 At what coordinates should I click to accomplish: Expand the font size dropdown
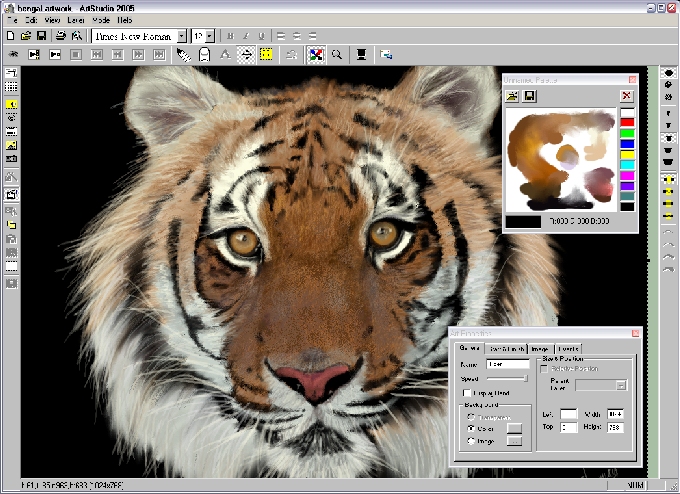pyautogui.click(x=210, y=36)
